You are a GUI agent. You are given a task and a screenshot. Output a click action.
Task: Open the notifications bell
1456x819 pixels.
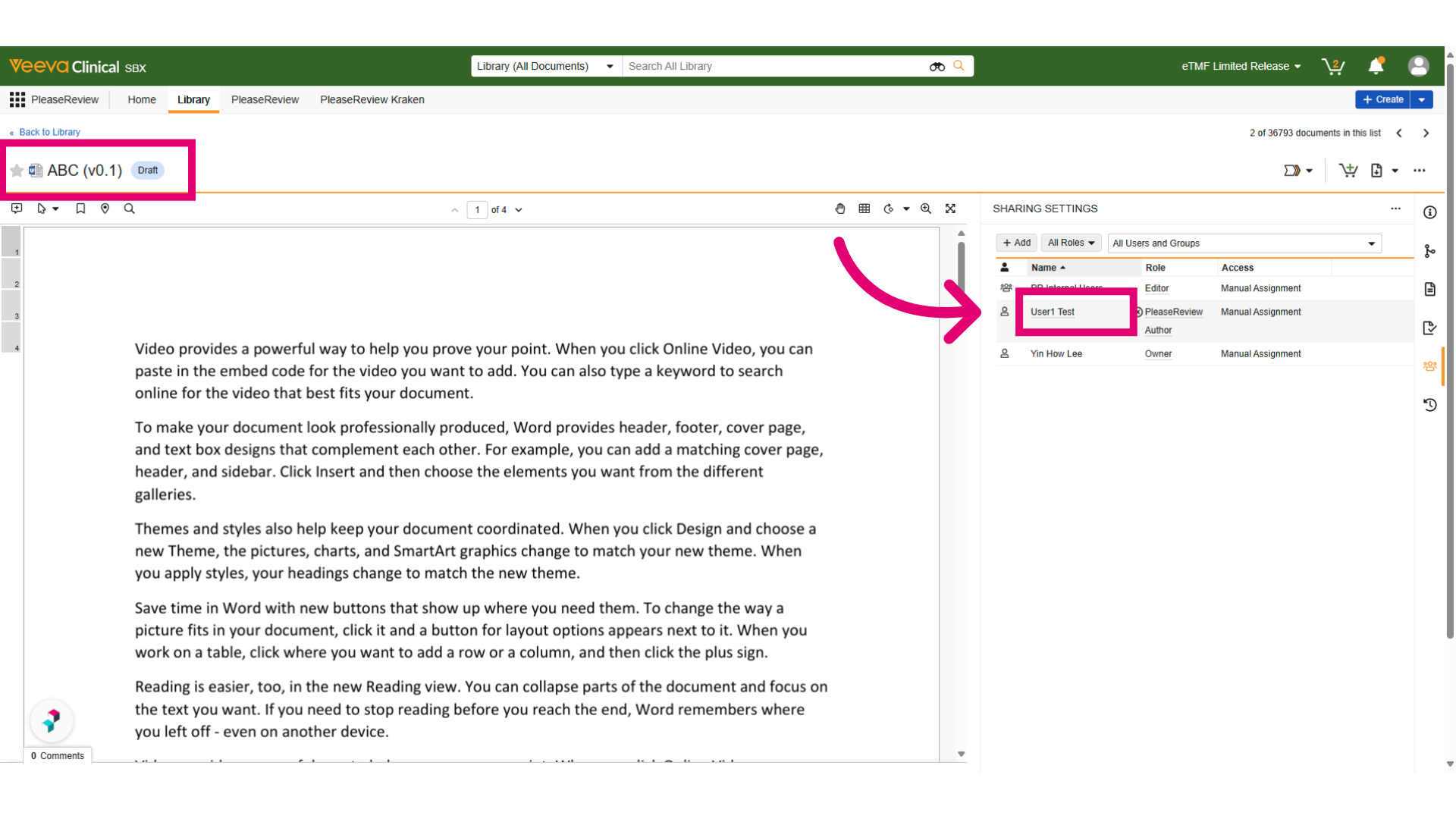pos(1376,67)
